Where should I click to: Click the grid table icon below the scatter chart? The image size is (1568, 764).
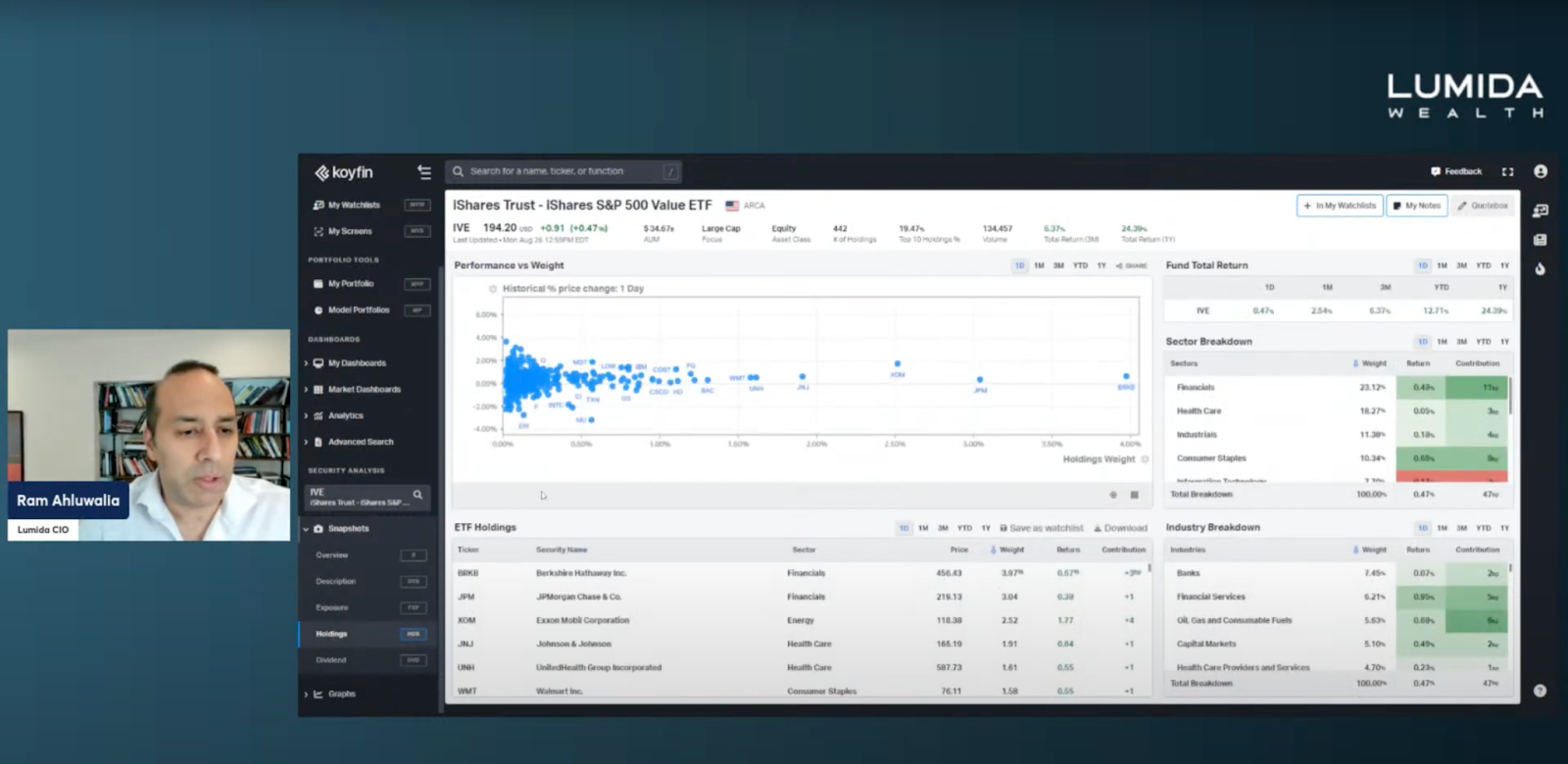[x=1135, y=495]
